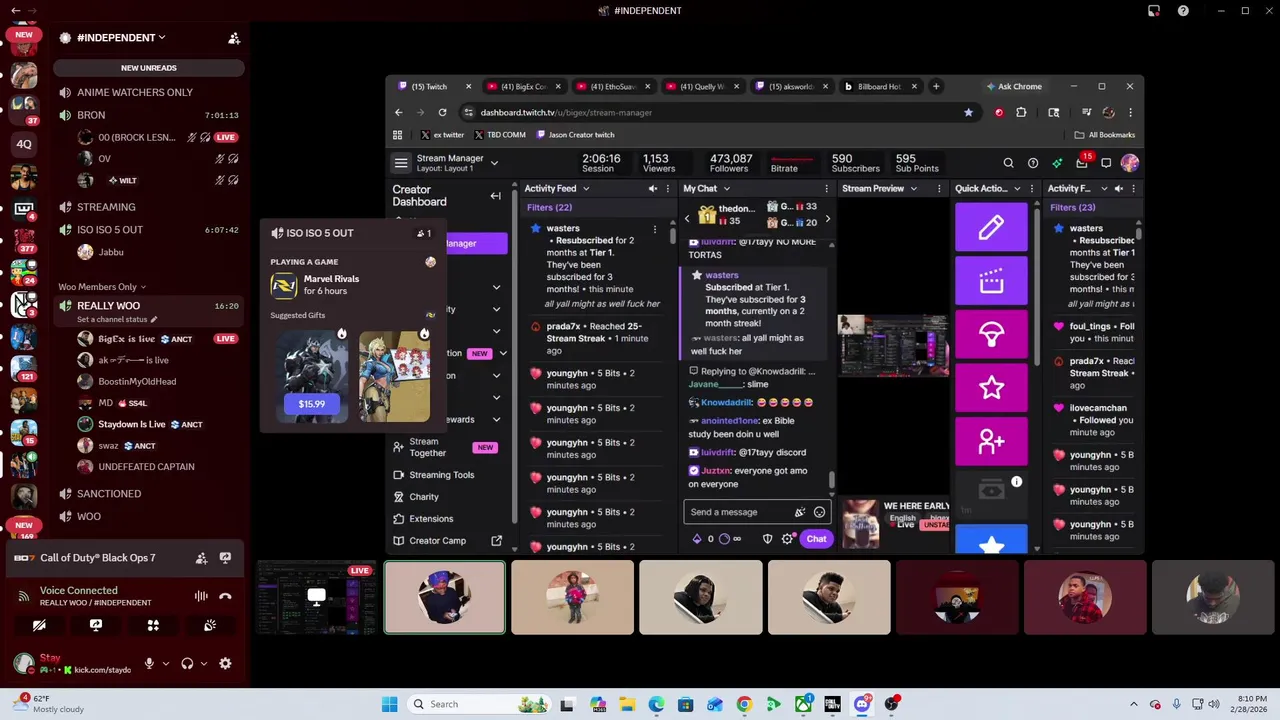The image size is (1280, 720).
Task: Open Stream Preview panel dropdown
Action: 913,188
